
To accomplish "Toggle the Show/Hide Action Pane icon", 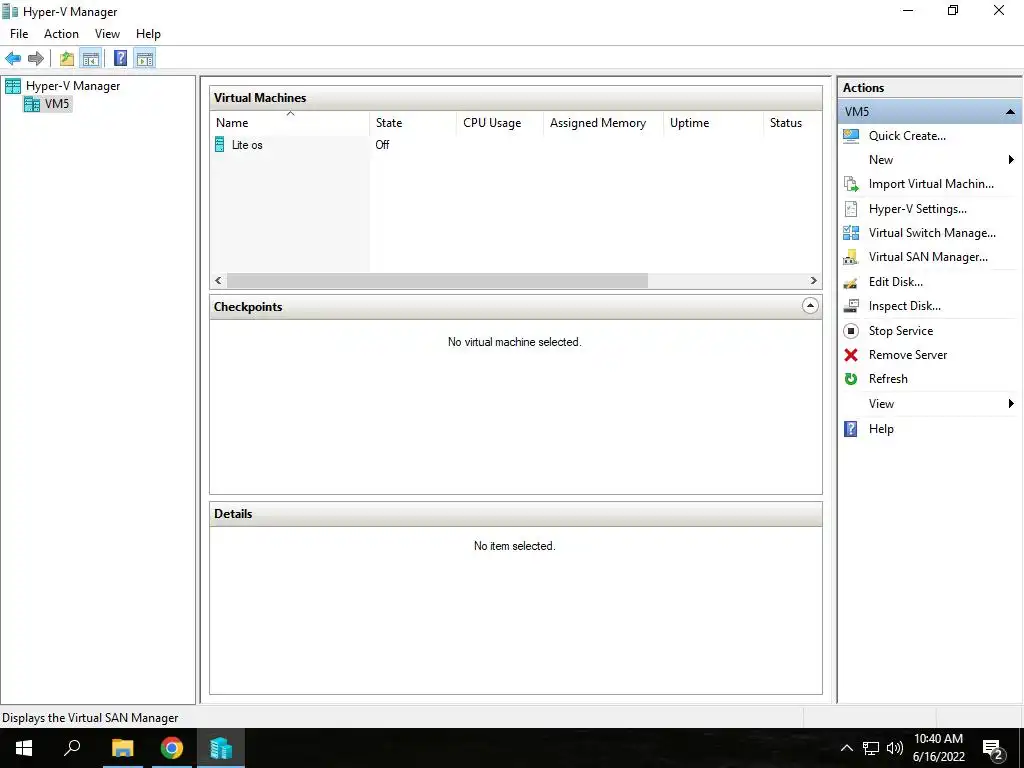I will click(145, 59).
